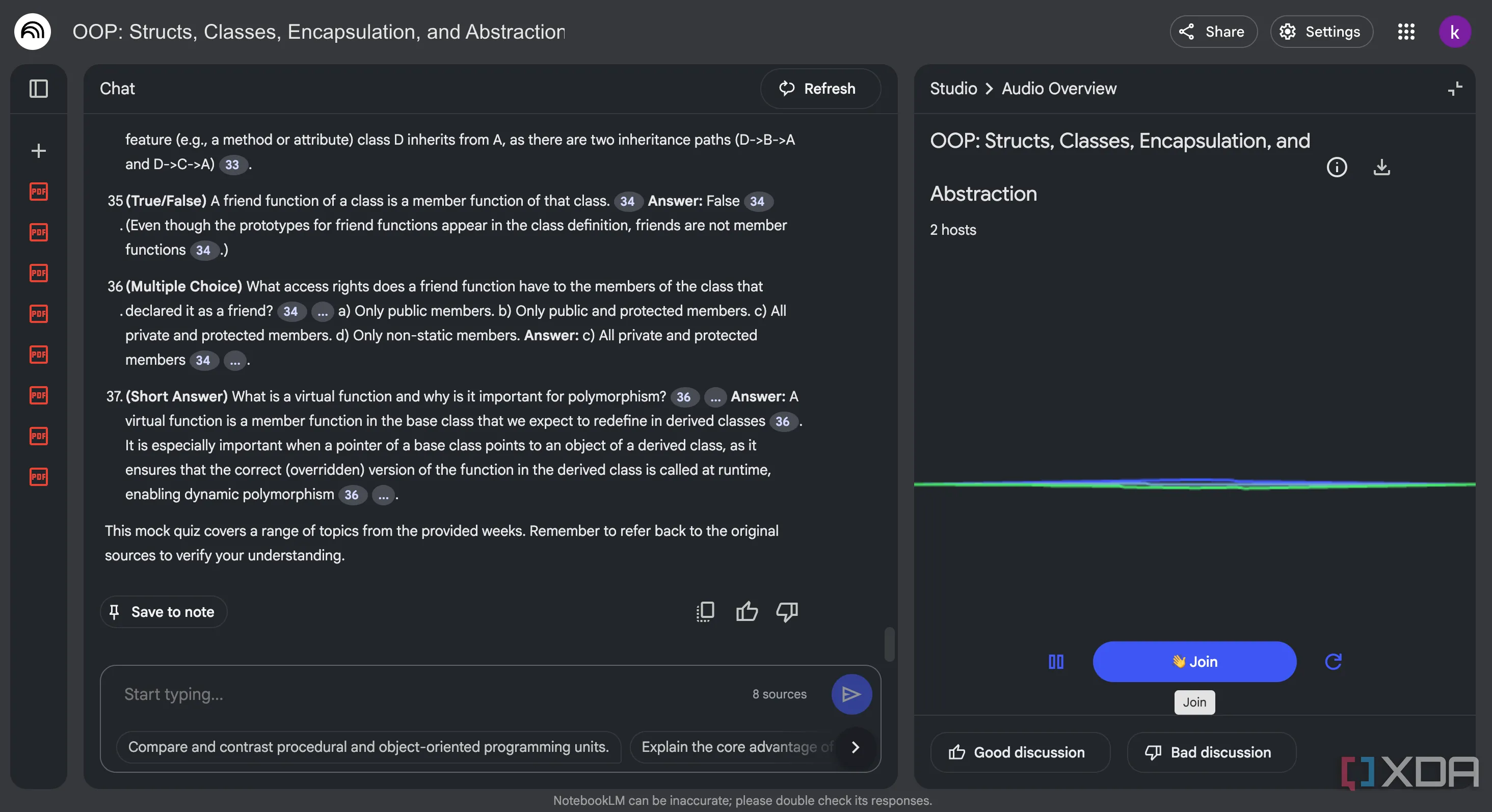The height and width of the screenshot is (812, 1492).
Task: Pause the audio overview playback
Action: click(x=1056, y=661)
